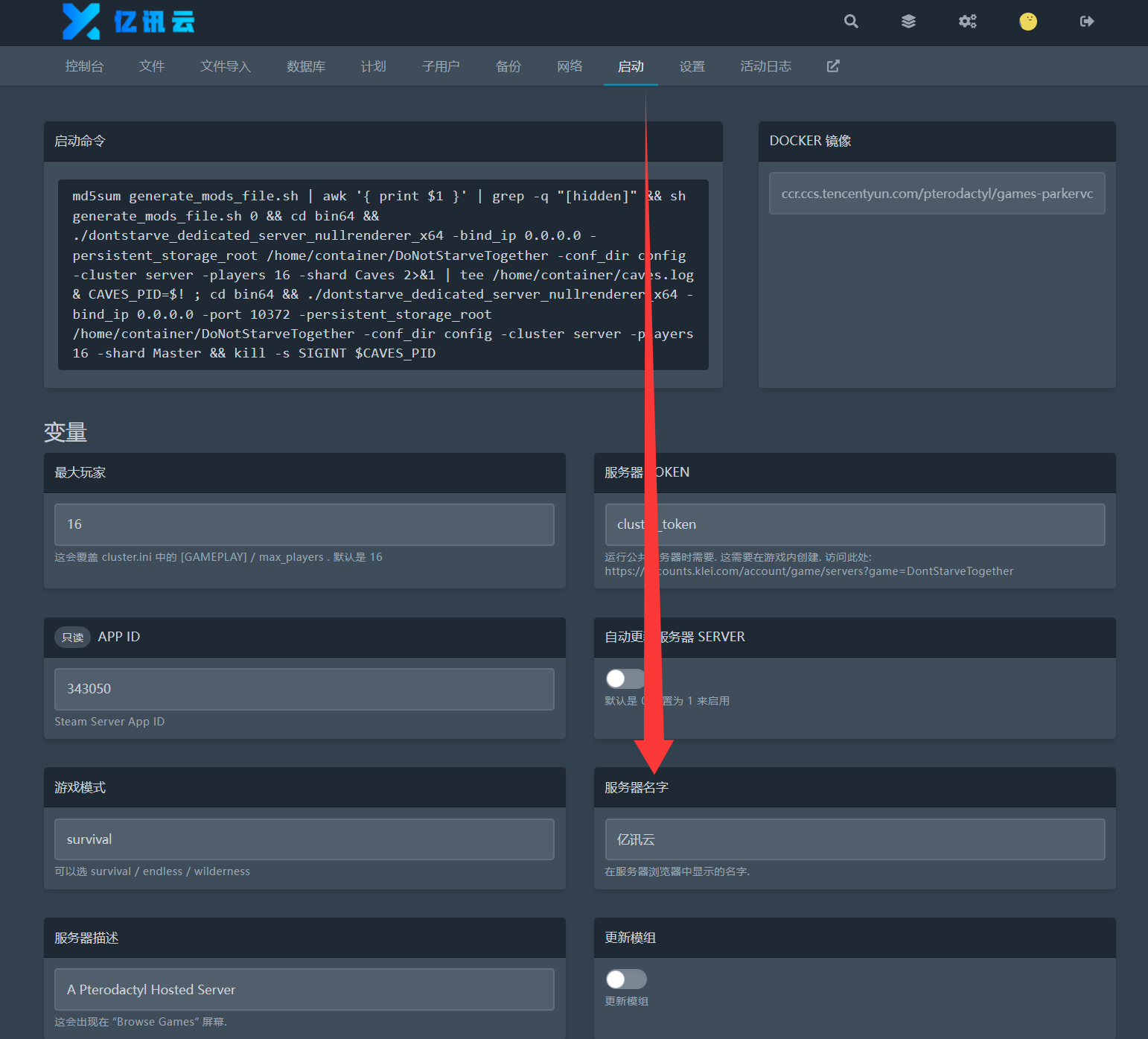Open the 文件 tab
The image size is (1148, 1039).
click(x=152, y=66)
